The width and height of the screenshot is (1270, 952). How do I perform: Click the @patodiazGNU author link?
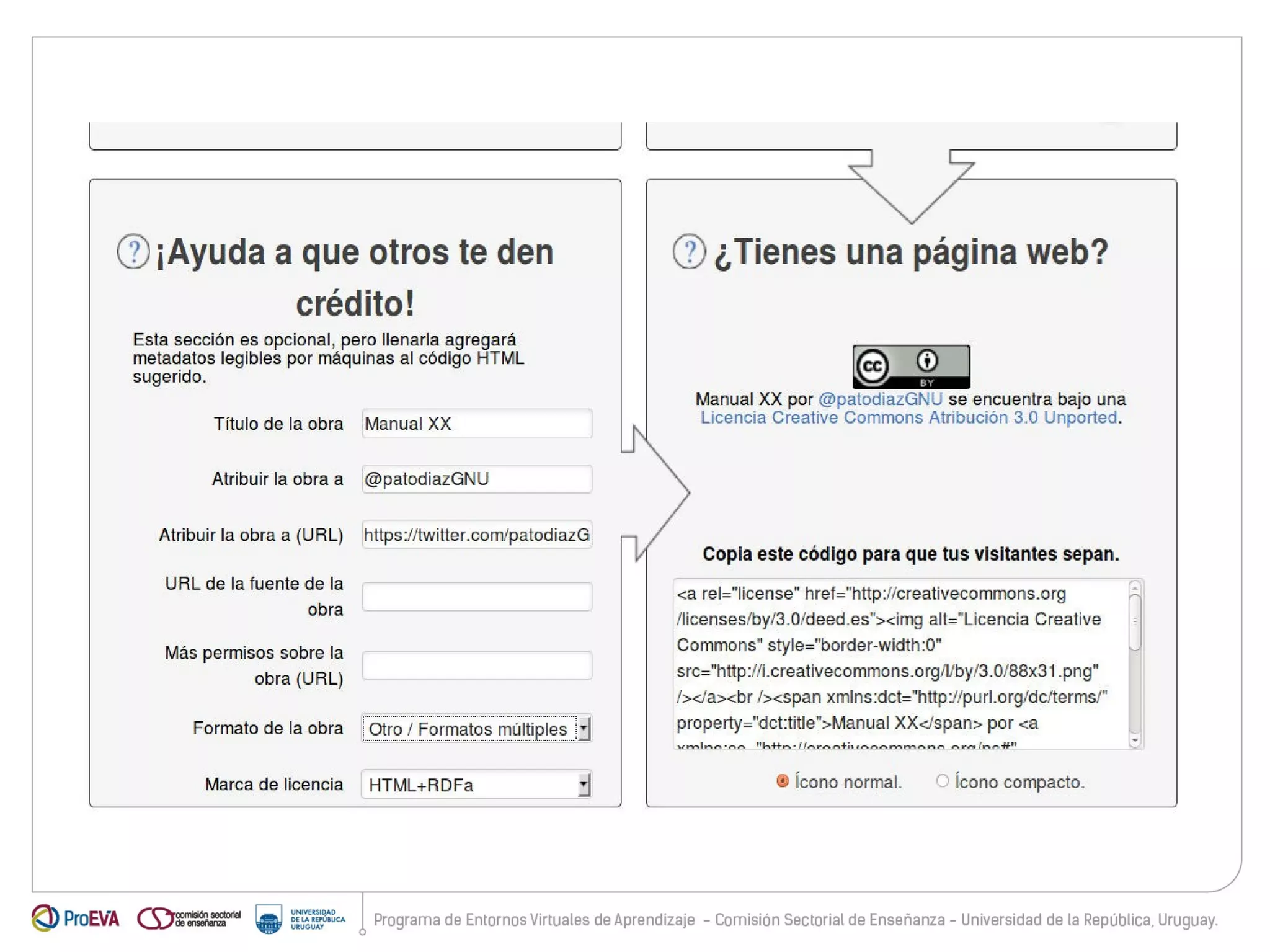coord(880,399)
